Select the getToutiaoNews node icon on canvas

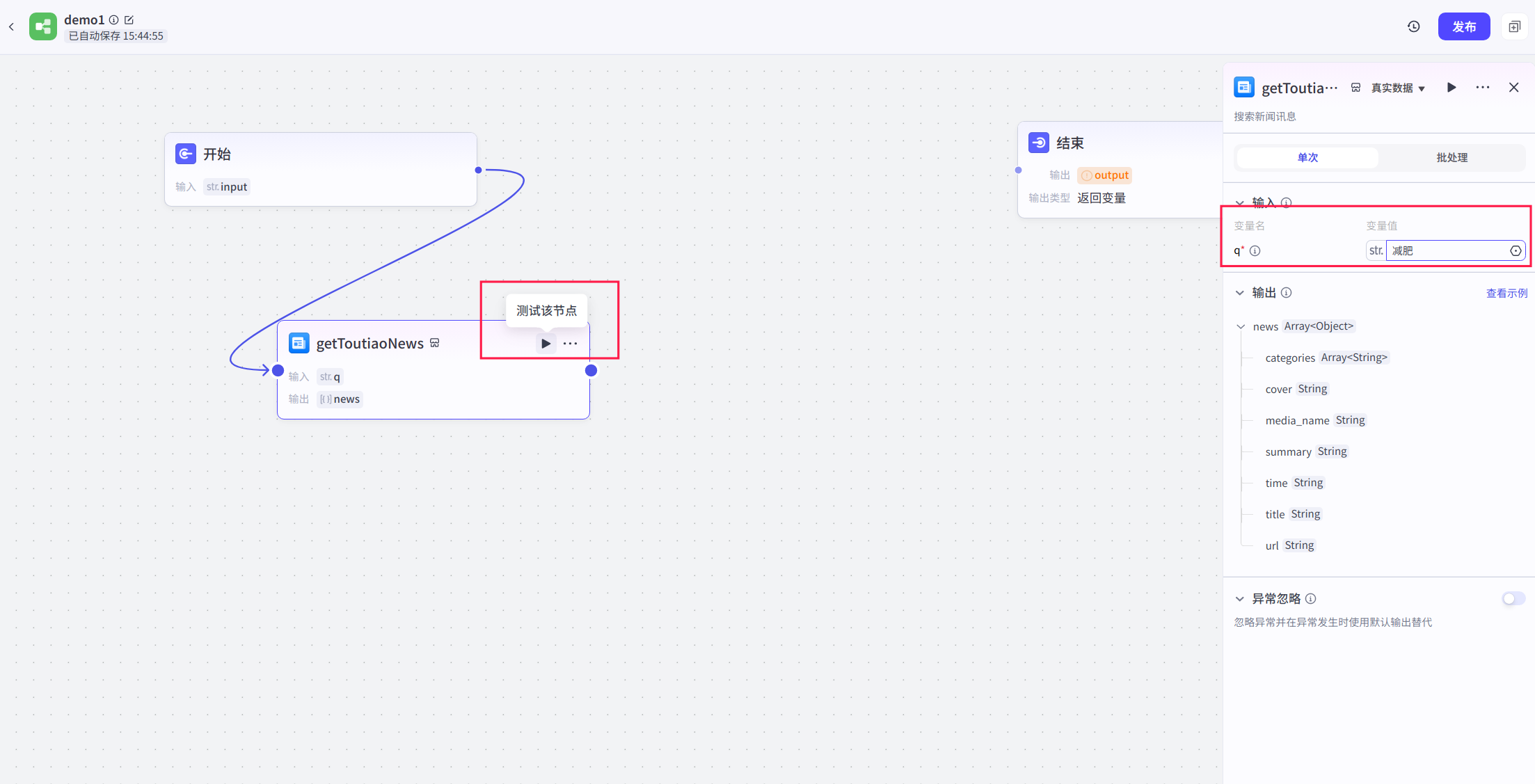(299, 343)
